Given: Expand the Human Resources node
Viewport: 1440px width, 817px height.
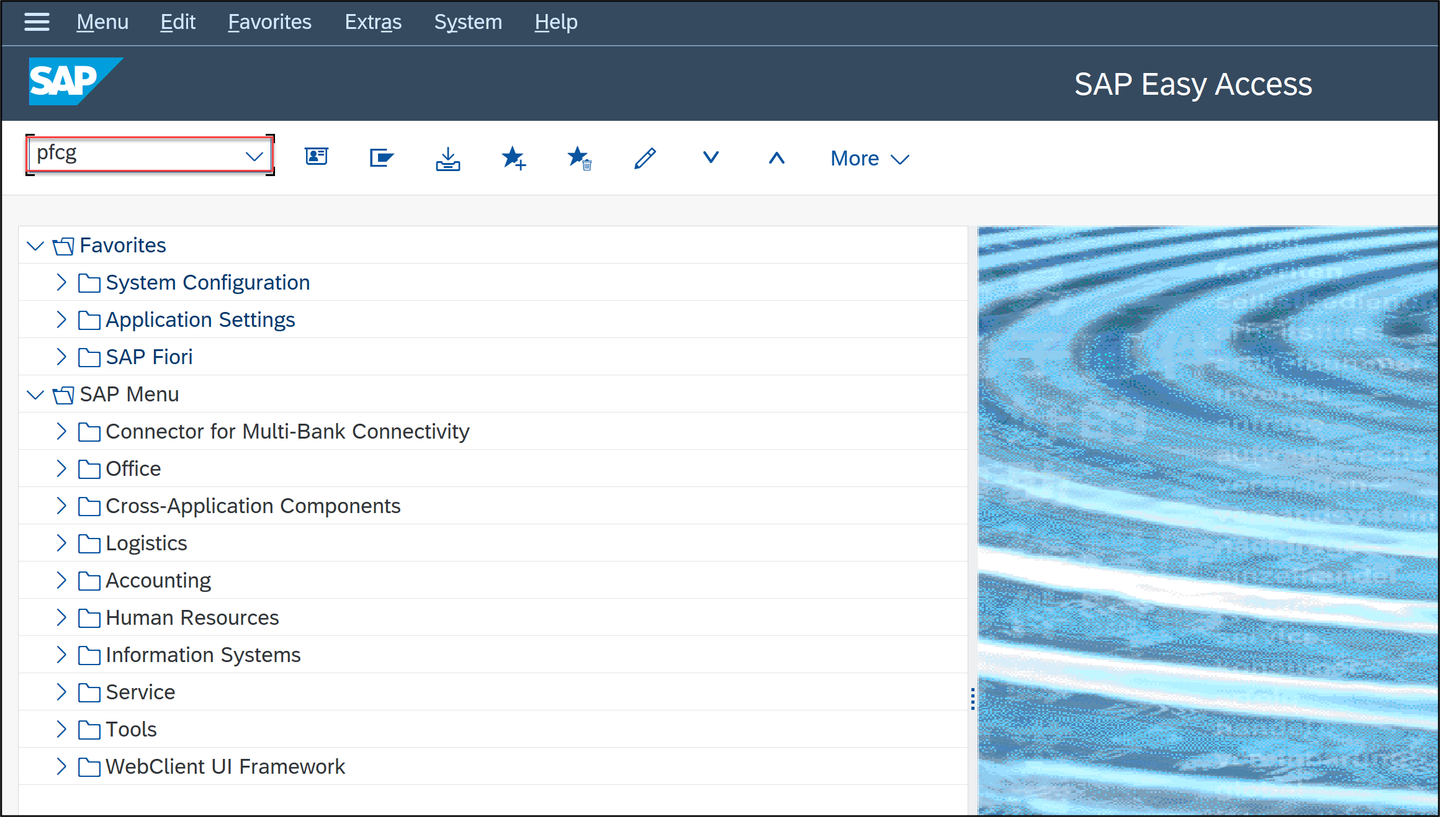Looking at the screenshot, I should (61, 618).
